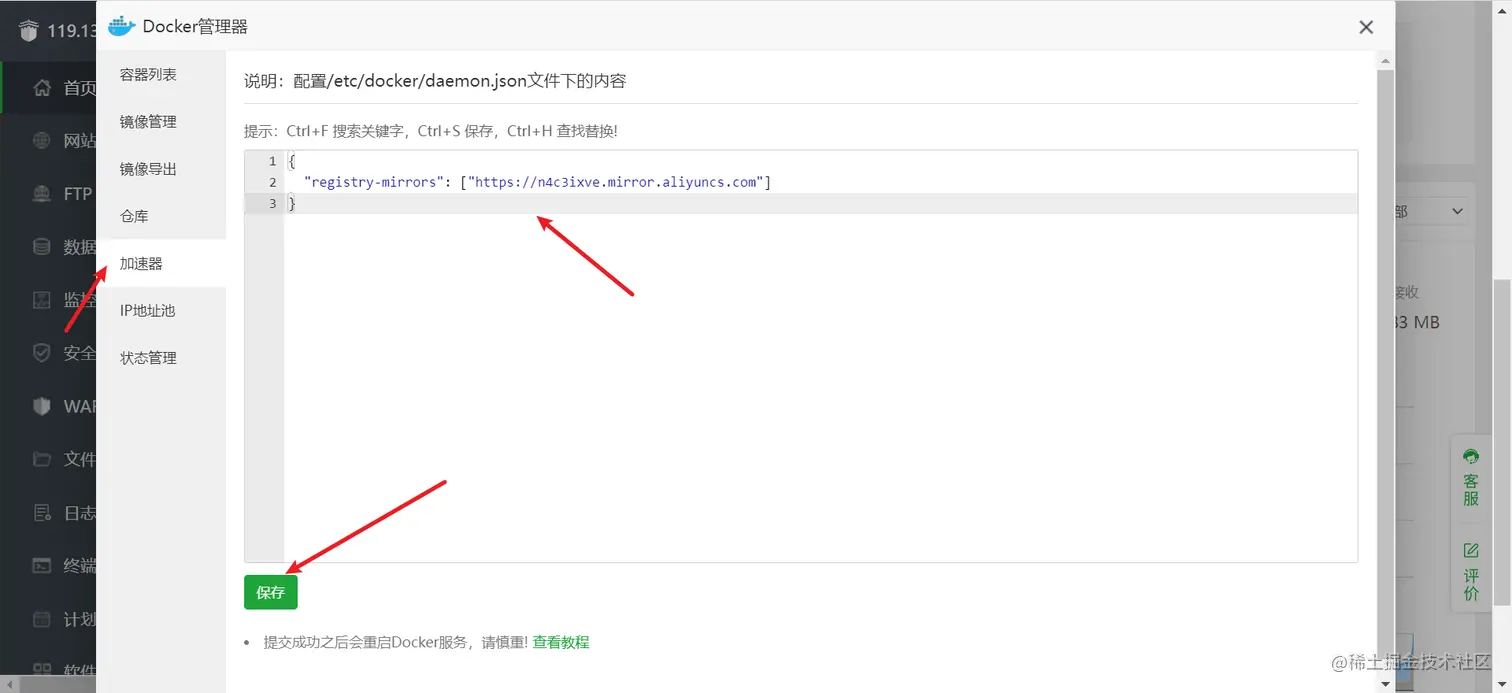Click the Docker whale logo icon
1512x693 pixels.
click(121, 26)
